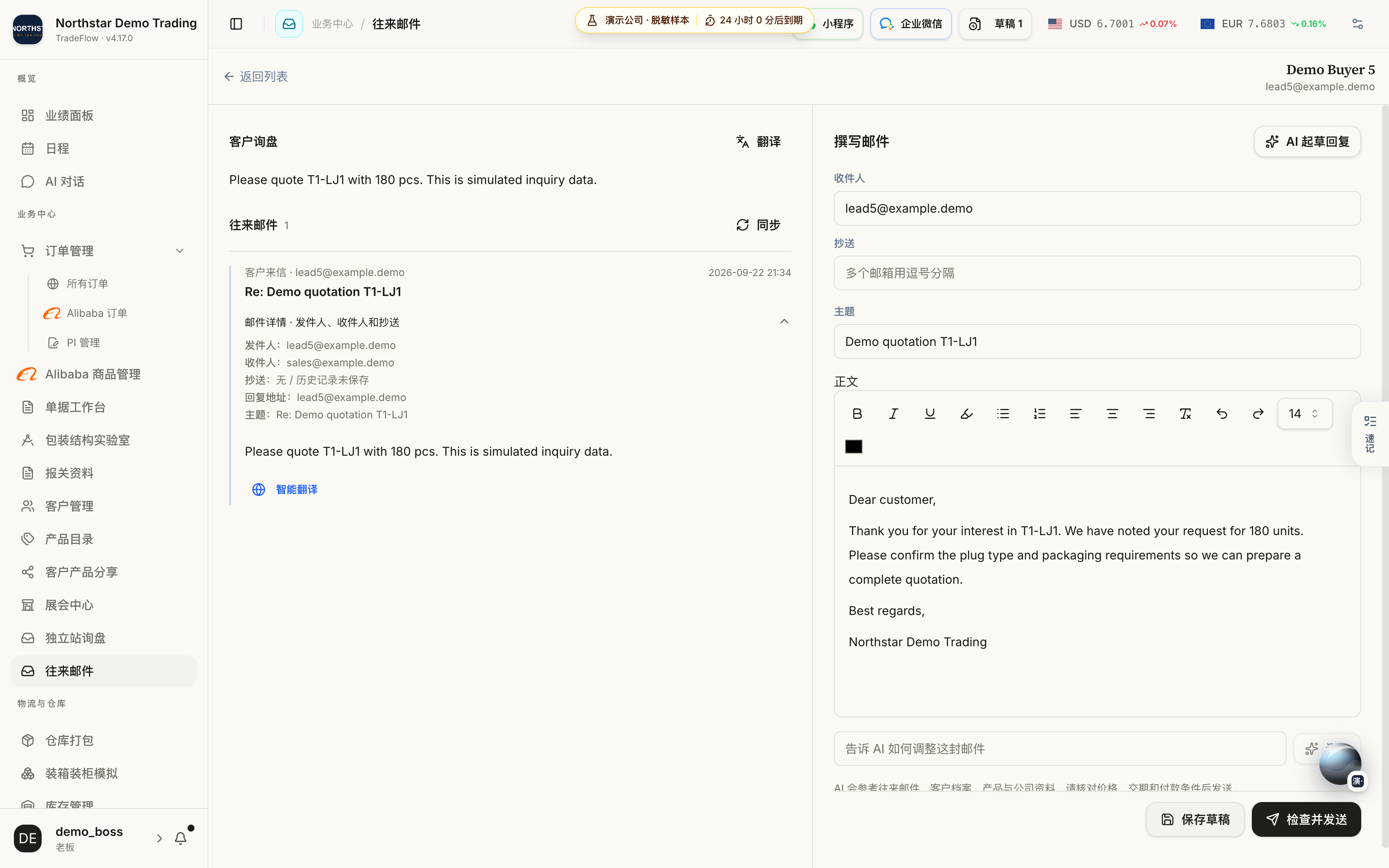Open the black text color swatch
This screenshot has width=1389, height=868.
[x=853, y=447]
